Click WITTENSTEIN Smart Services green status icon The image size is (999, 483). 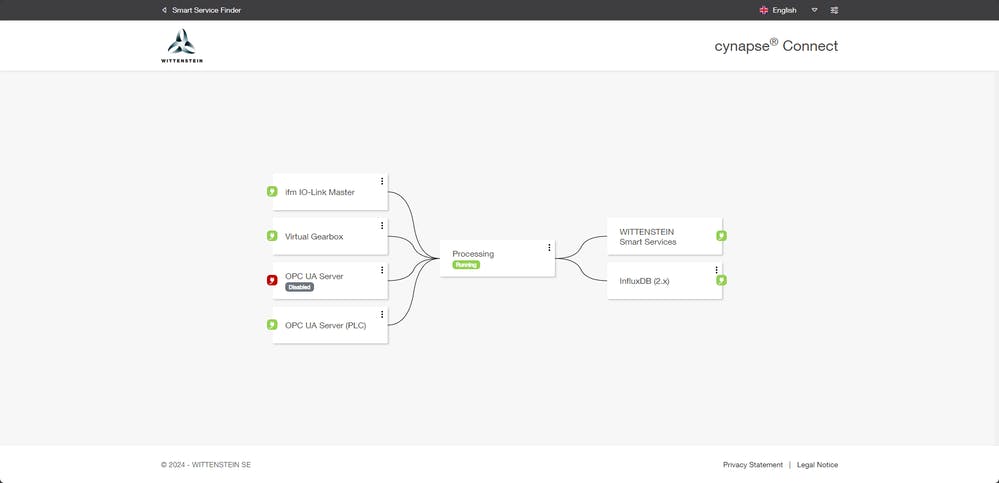[721, 236]
